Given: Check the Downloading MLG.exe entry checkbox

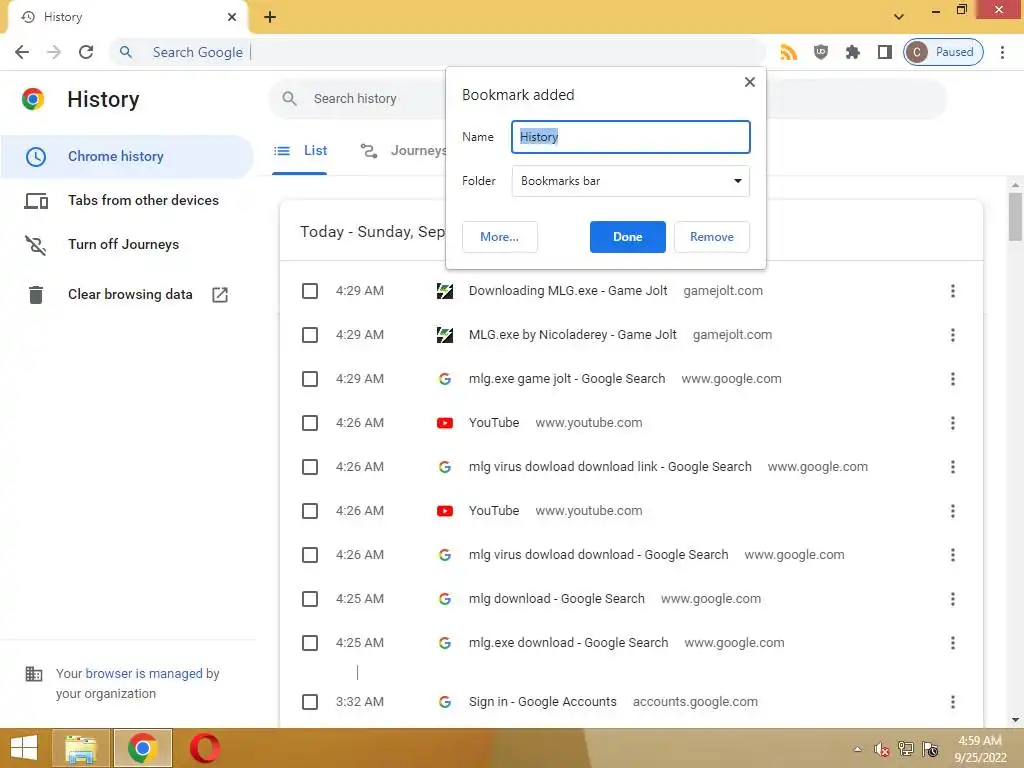Looking at the screenshot, I should pyautogui.click(x=310, y=291).
